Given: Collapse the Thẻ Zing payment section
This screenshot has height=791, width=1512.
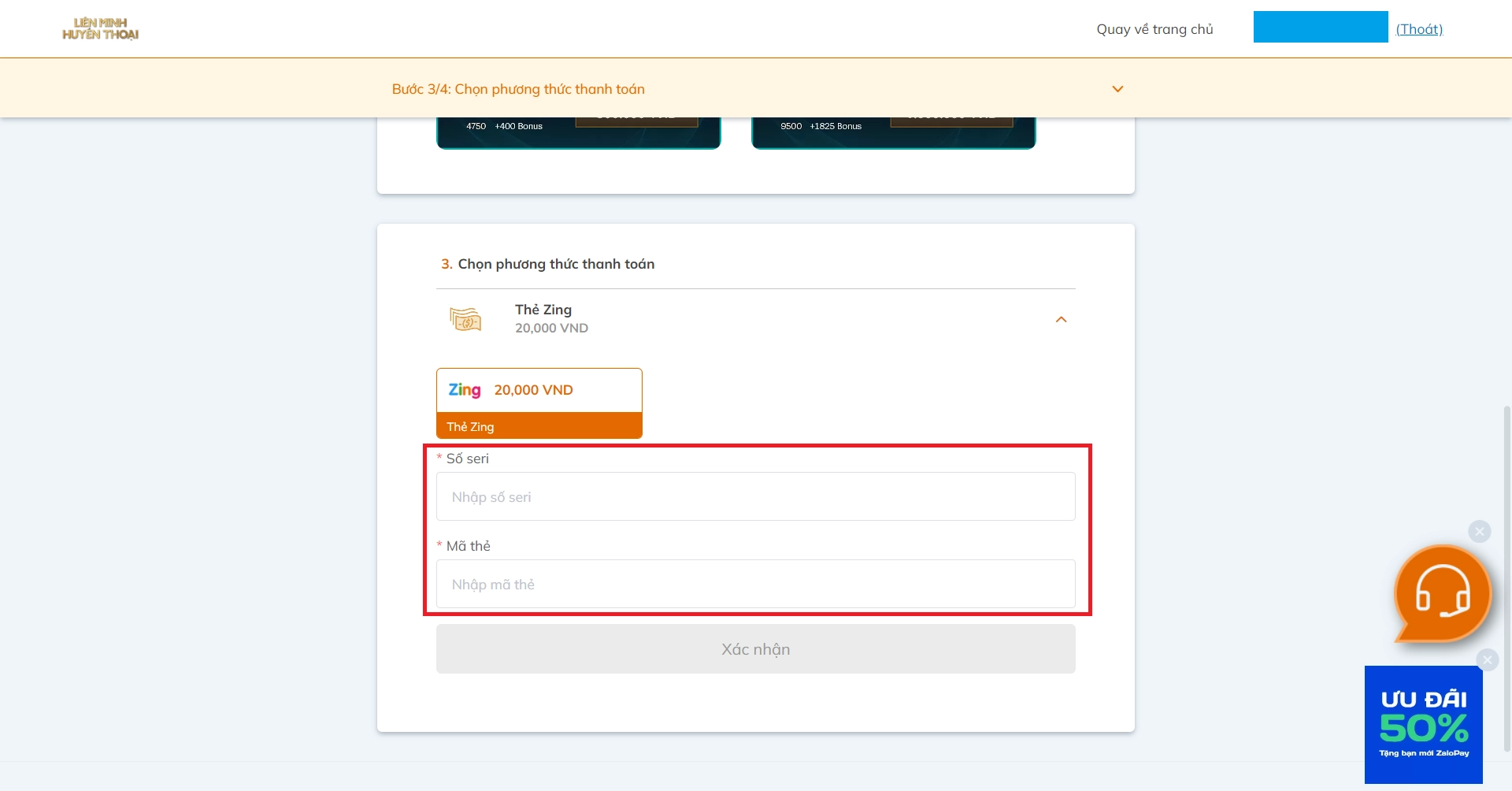Looking at the screenshot, I should [x=1061, y=319].
